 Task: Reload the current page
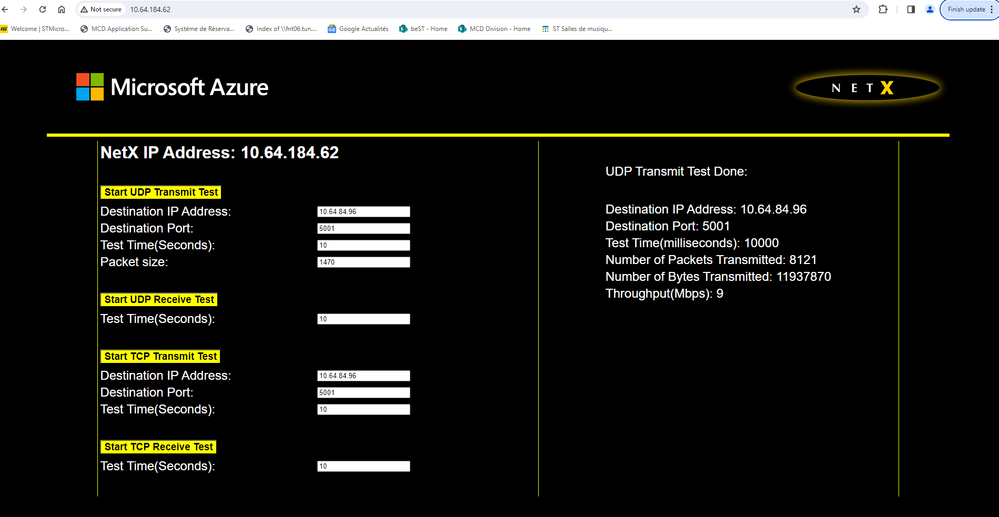coord(43,10)
